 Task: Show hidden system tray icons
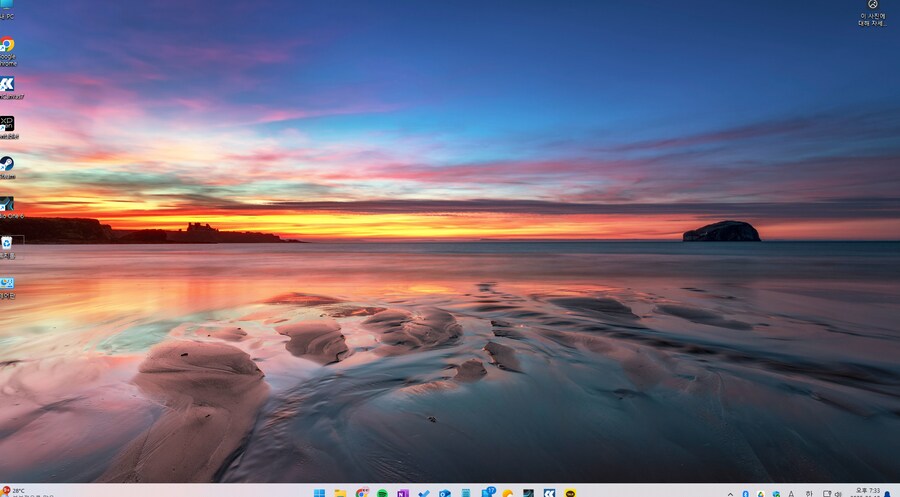(x=730, y=494)
